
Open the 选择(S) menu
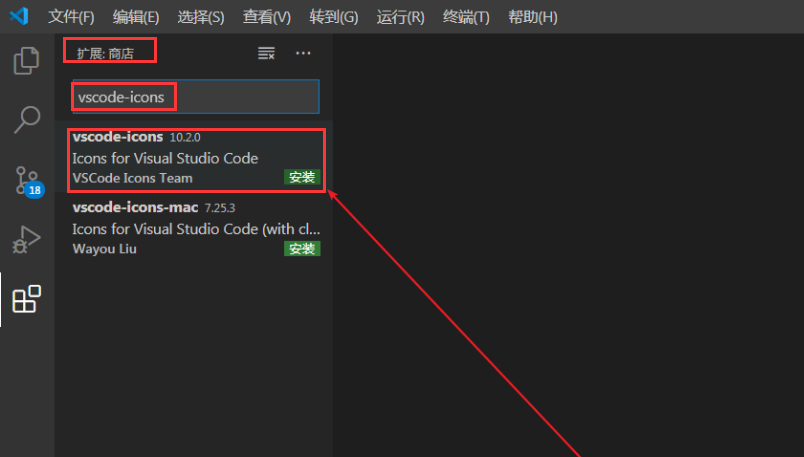tap(201, 17)
